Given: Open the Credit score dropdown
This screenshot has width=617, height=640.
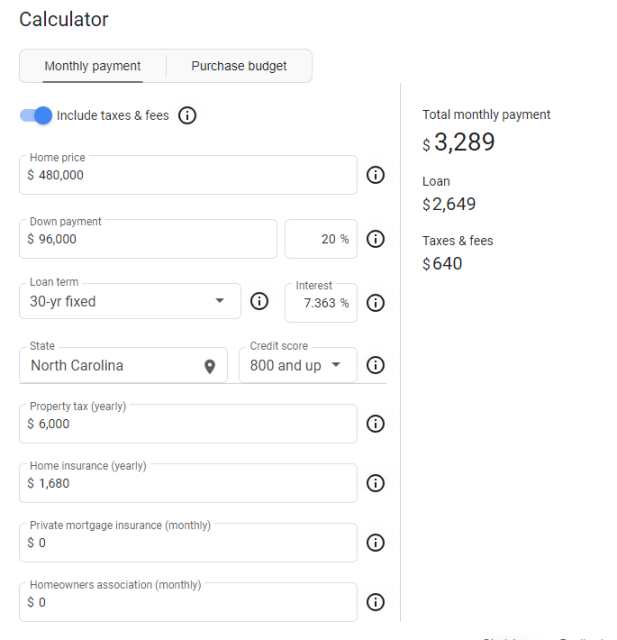Looking at the screenshot, I should (x=298, y=365).
